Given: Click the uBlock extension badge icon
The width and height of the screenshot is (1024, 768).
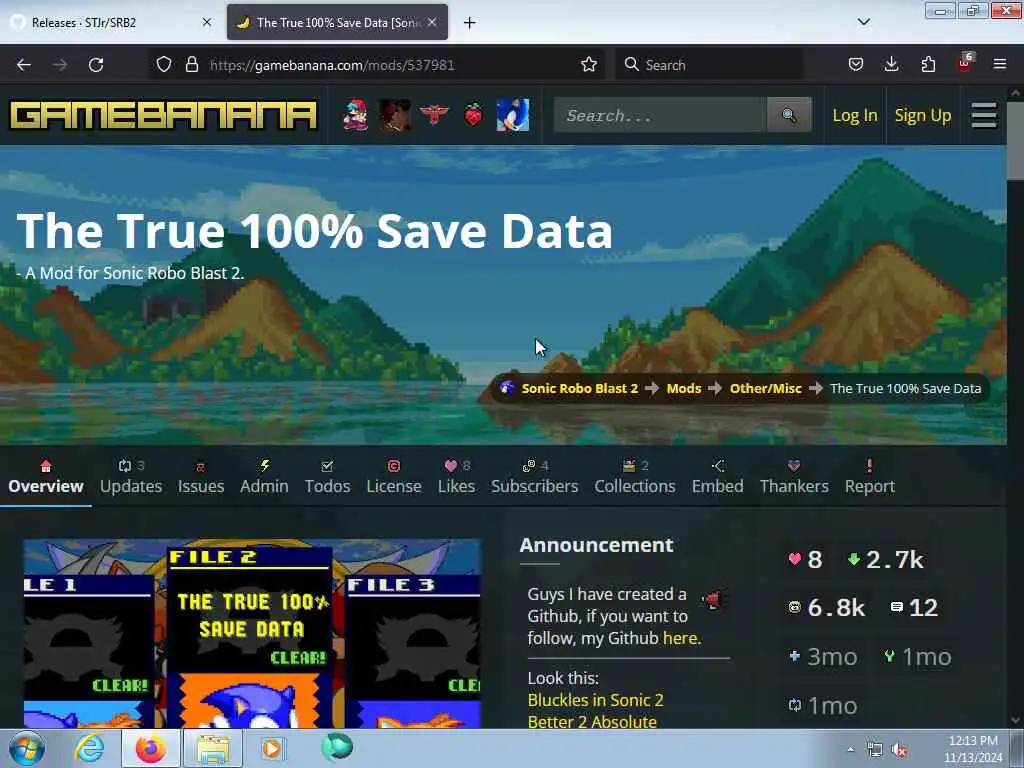Looking at the screenshot, I should tap(965, 63).
